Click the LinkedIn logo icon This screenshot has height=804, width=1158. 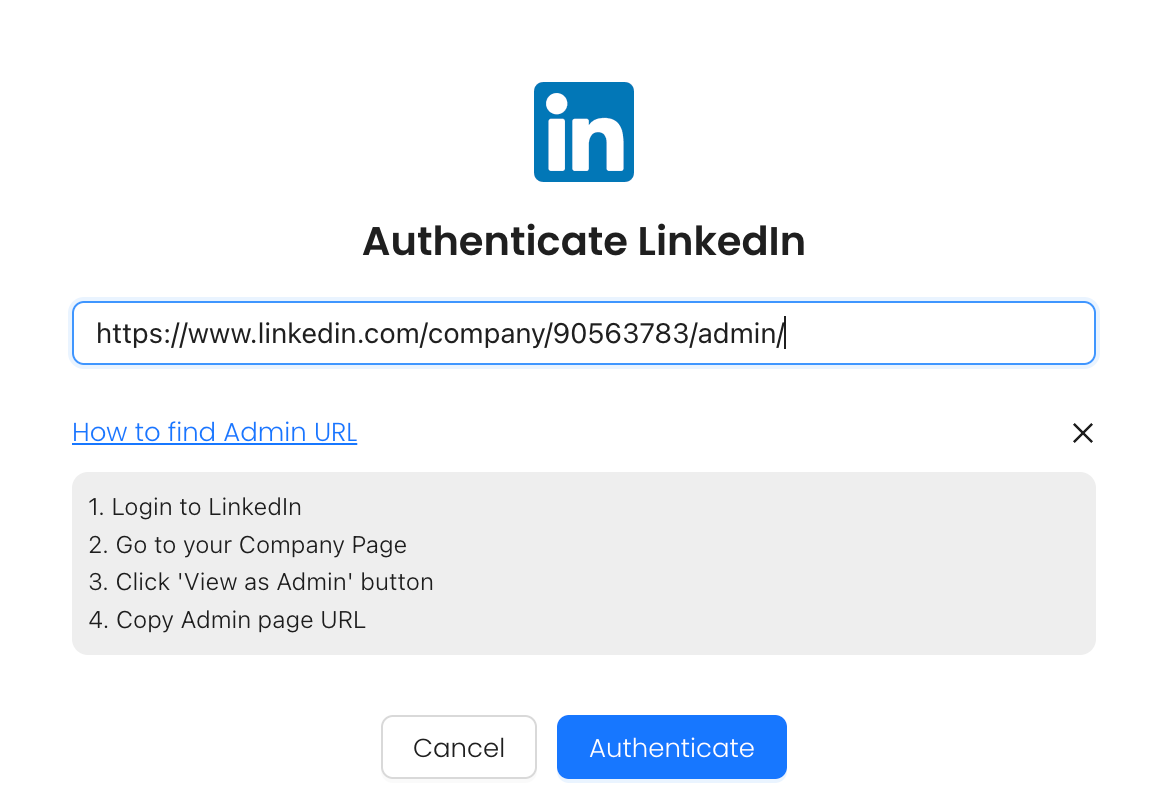583,132
